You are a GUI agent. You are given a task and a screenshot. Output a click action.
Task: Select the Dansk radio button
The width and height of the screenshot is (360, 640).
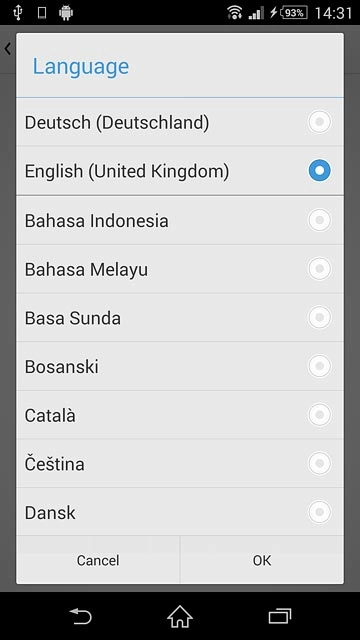pos(320,512)
